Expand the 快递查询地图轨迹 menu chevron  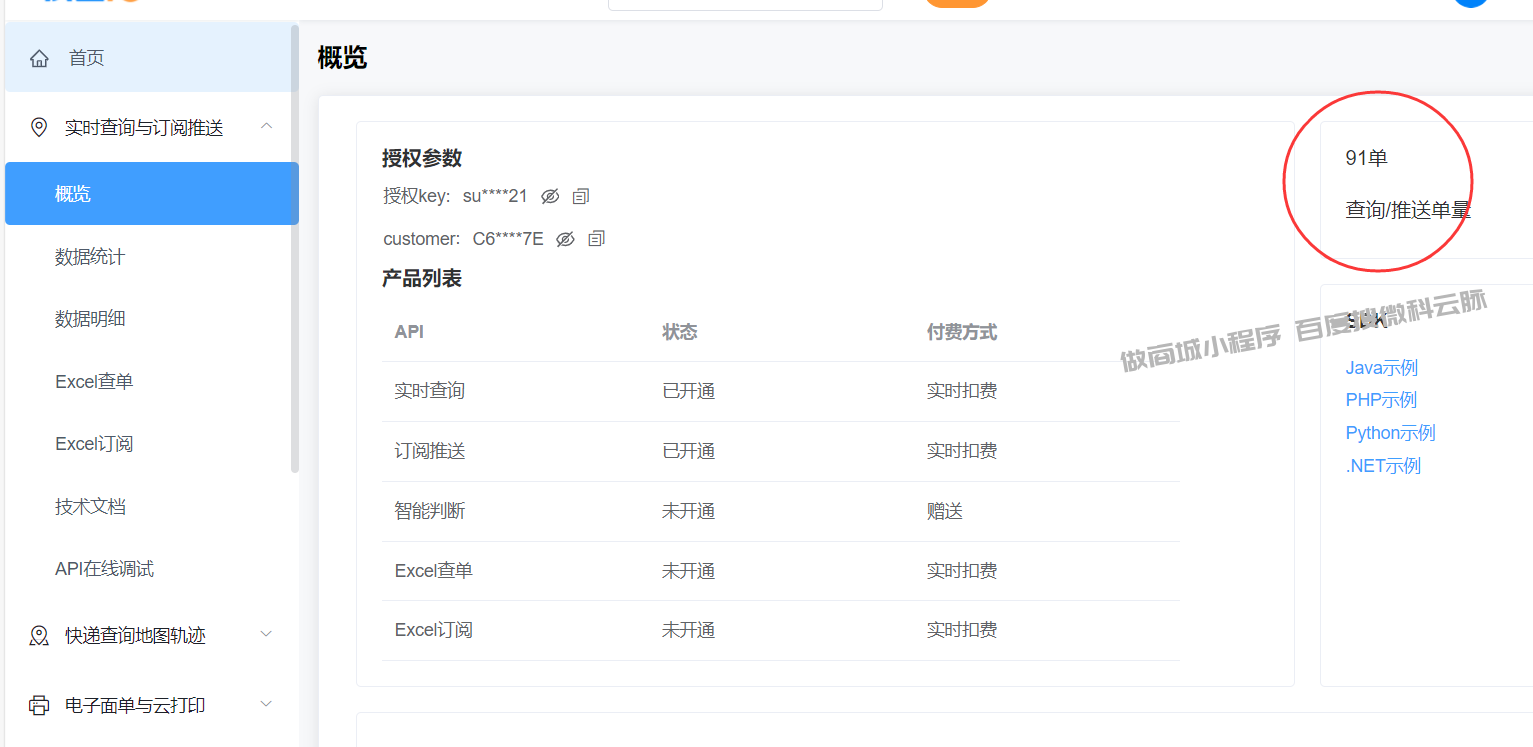[x=266, y=634]
